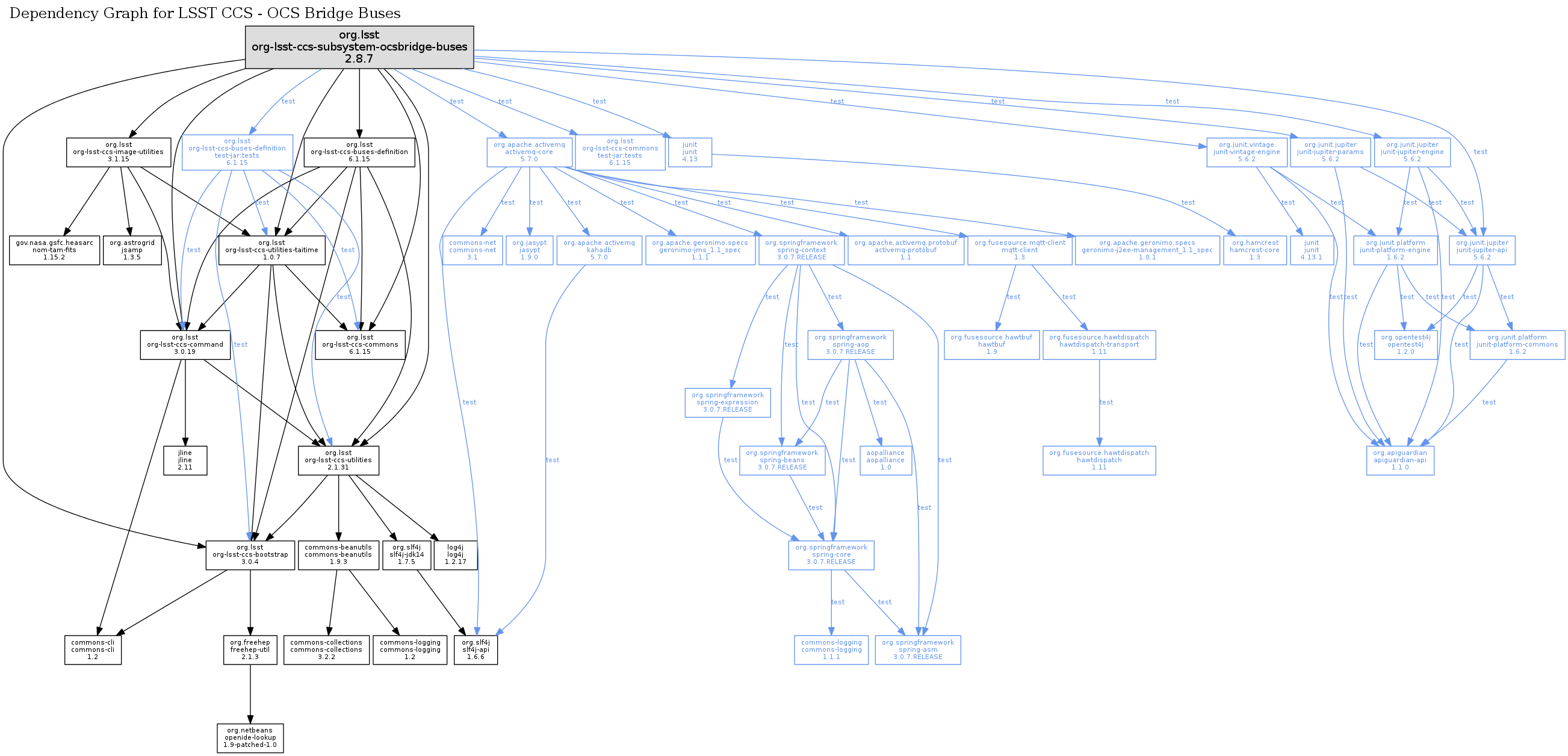Select the org-lsst-ccs-utilities-taitime 1.0.7 node
Image resolution: width=1568 pixels, height=756 pixels.
(x=271, y=250)
